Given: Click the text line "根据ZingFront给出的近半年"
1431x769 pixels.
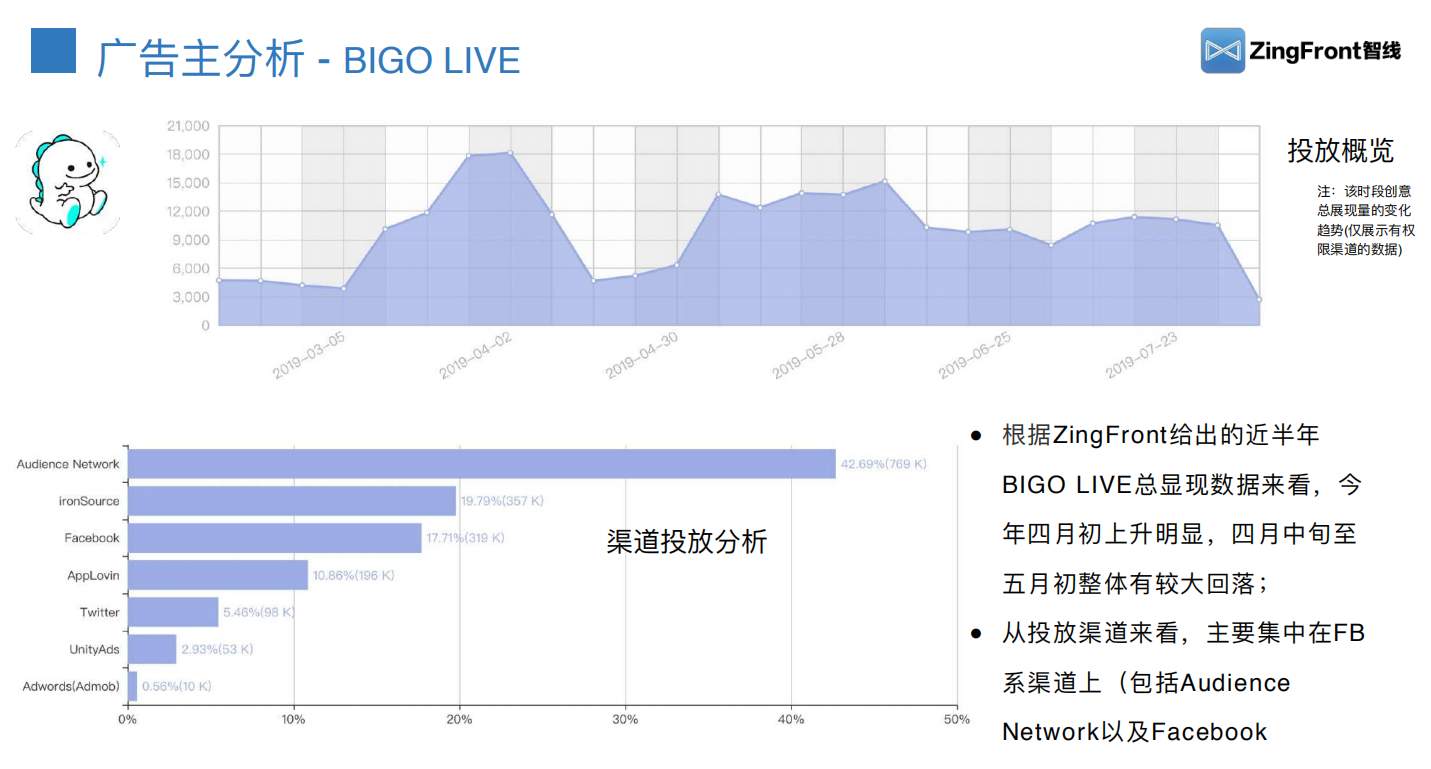Looking at the screenshot, I should 1161,436.
